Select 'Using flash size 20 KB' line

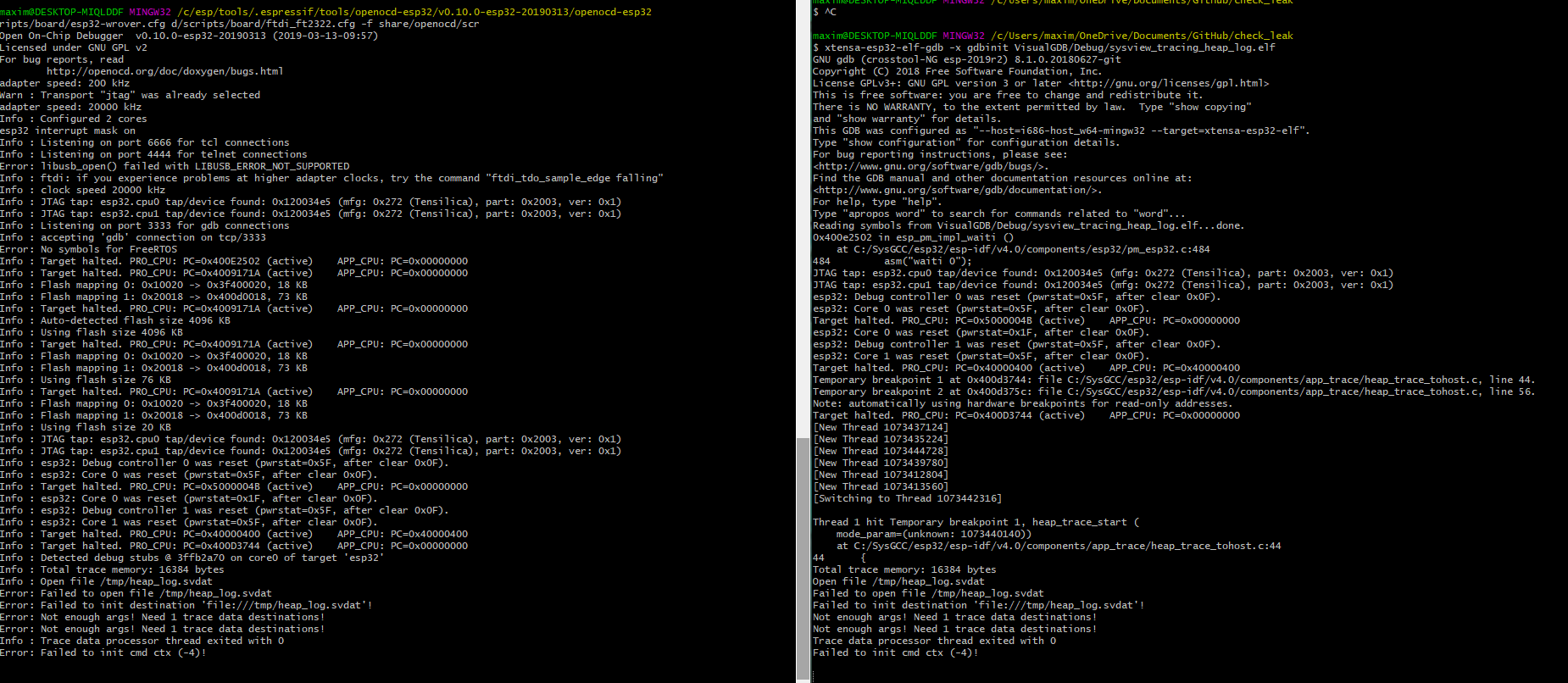coord(86,427)
